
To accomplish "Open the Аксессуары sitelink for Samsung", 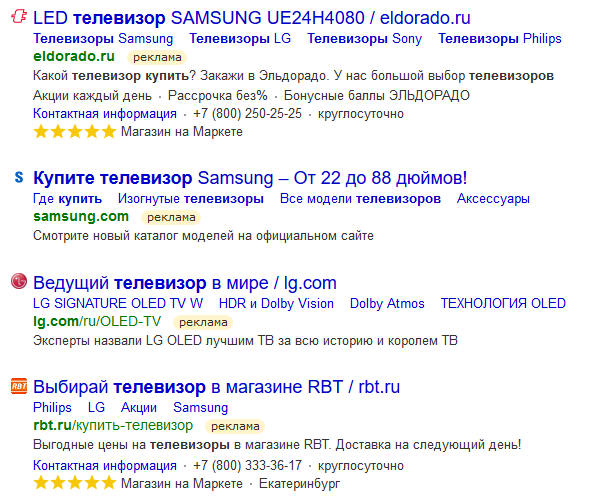I will (x=493, y=199).
